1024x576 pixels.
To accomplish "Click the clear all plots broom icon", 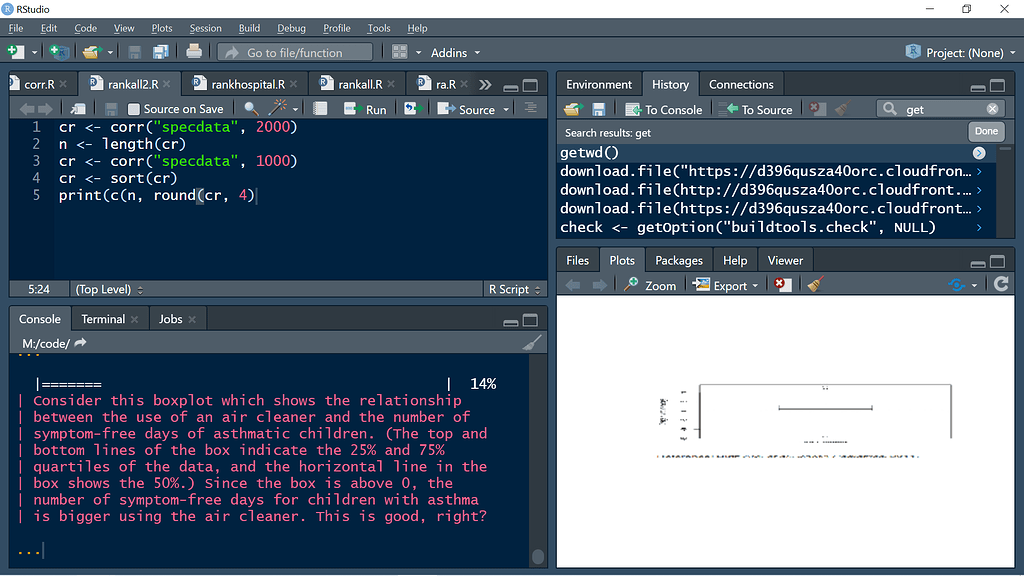I will tap(813, 284).
